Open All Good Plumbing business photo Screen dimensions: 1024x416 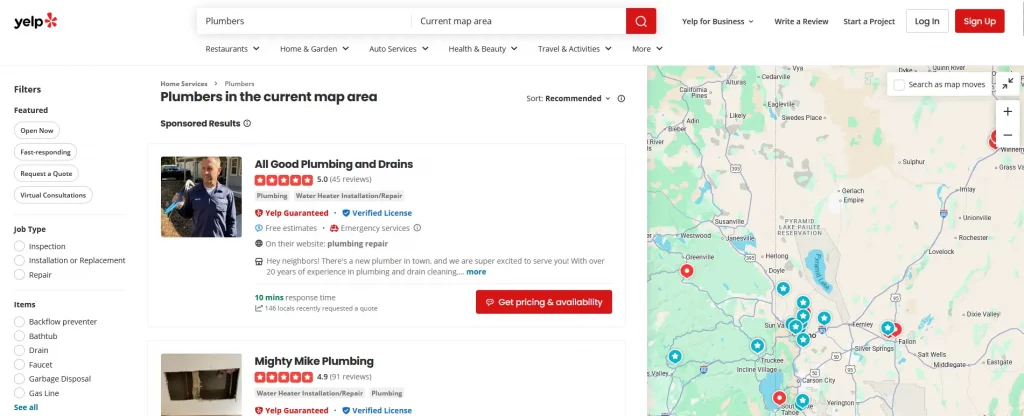[x=201, y=197]
